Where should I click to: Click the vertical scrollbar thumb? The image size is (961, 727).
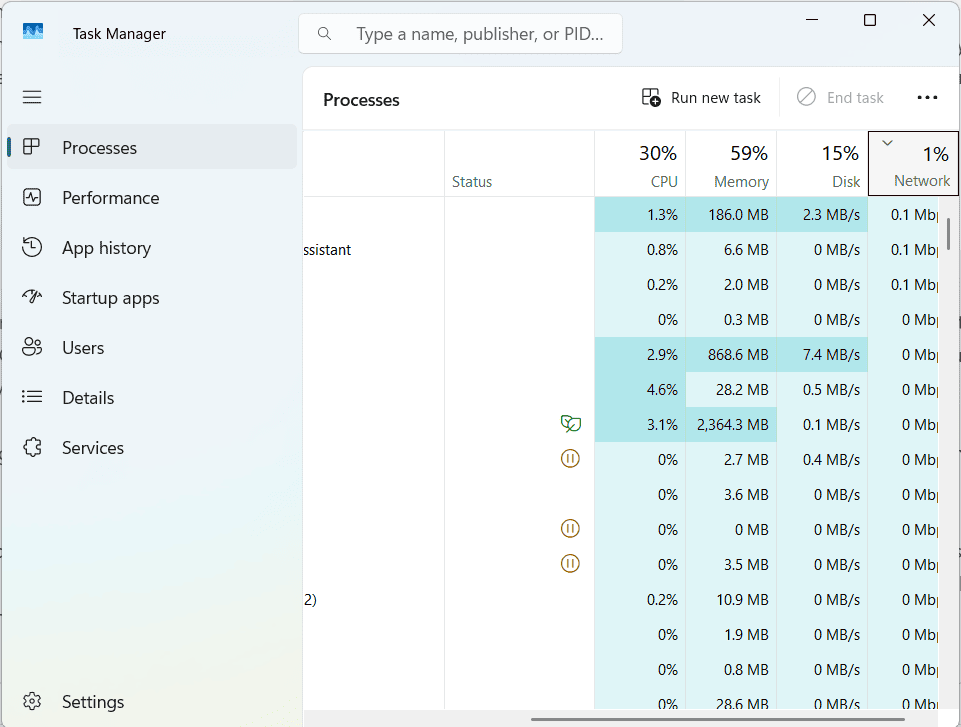tap(948, 234)
